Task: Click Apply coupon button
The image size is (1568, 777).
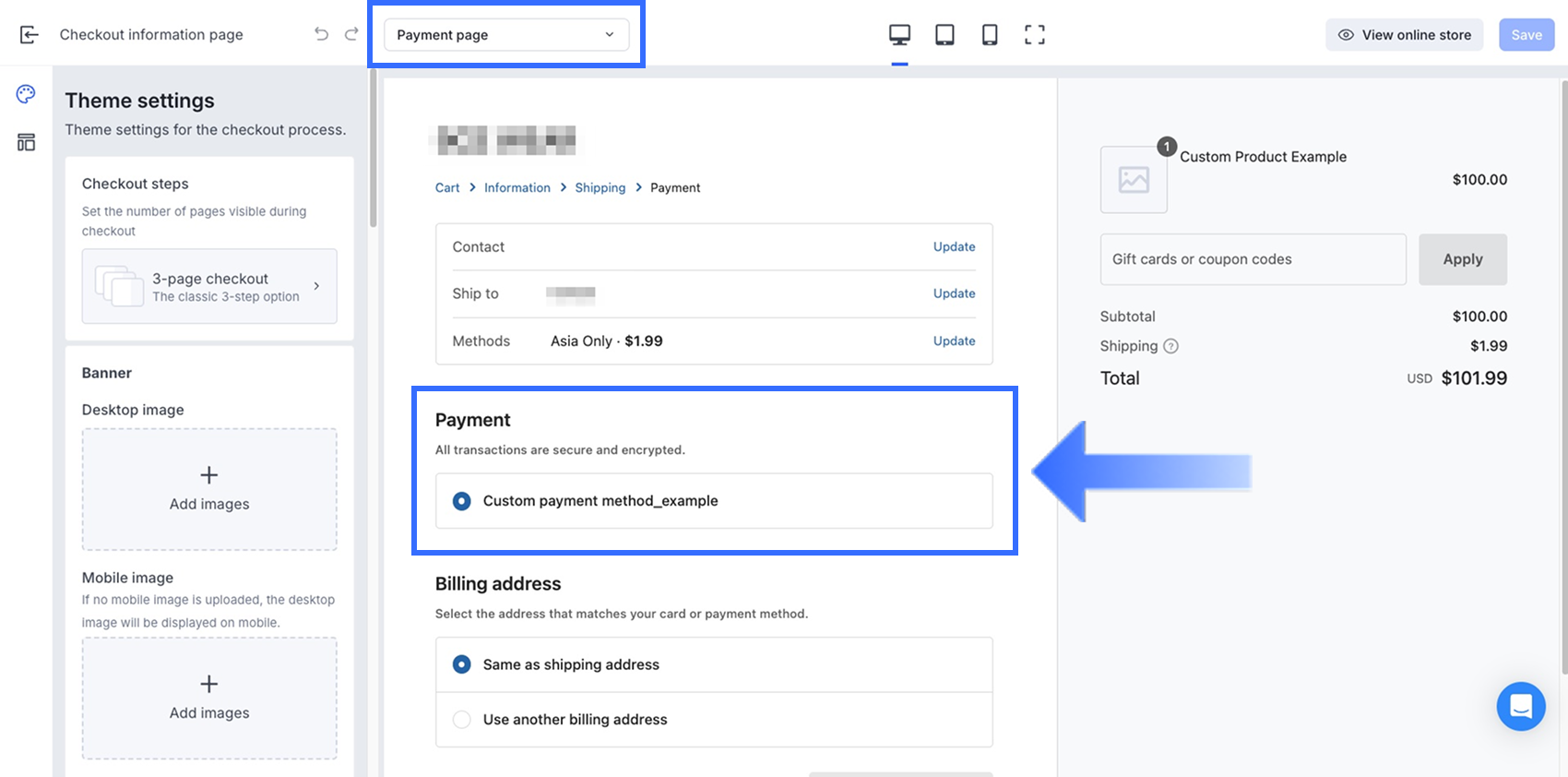Action: 1462,259
